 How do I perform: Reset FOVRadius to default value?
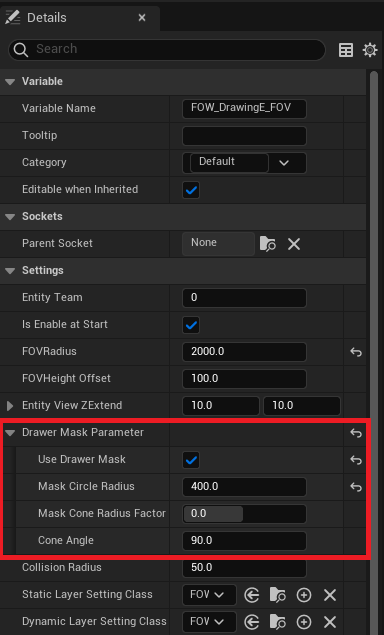click(356, 352)
